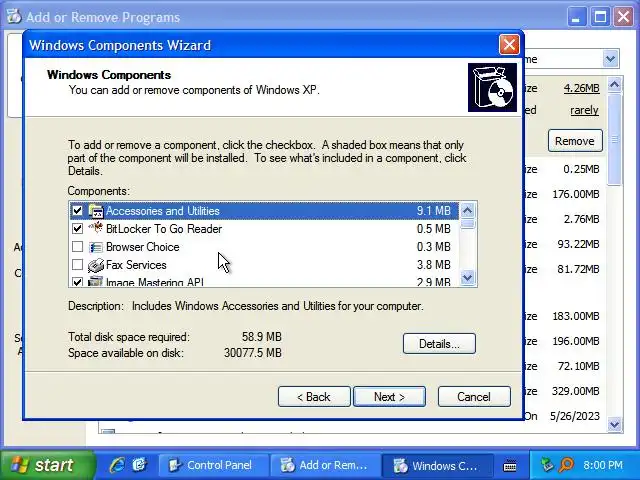This screenshot has height=480, width=640.
Task: Click the 5/26/2023 date entry
Action: pyautogui.click(x=575, y=416)
